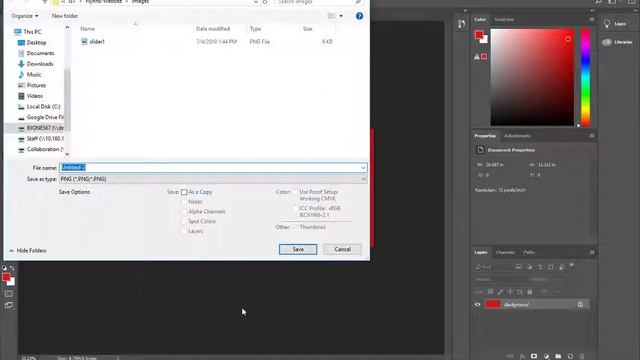Image resolution: width=640 pixels, height=360 pixels.
Task: Open the Learn panel
Action: (x=615, y=24)
